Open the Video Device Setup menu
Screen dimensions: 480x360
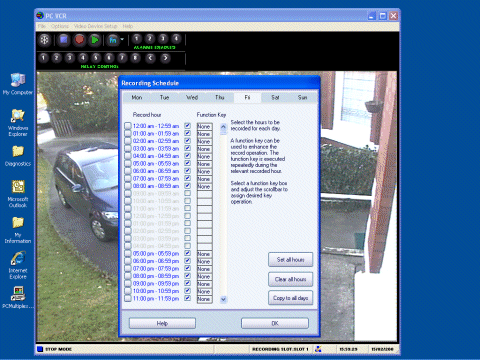(x=96, y=26)
